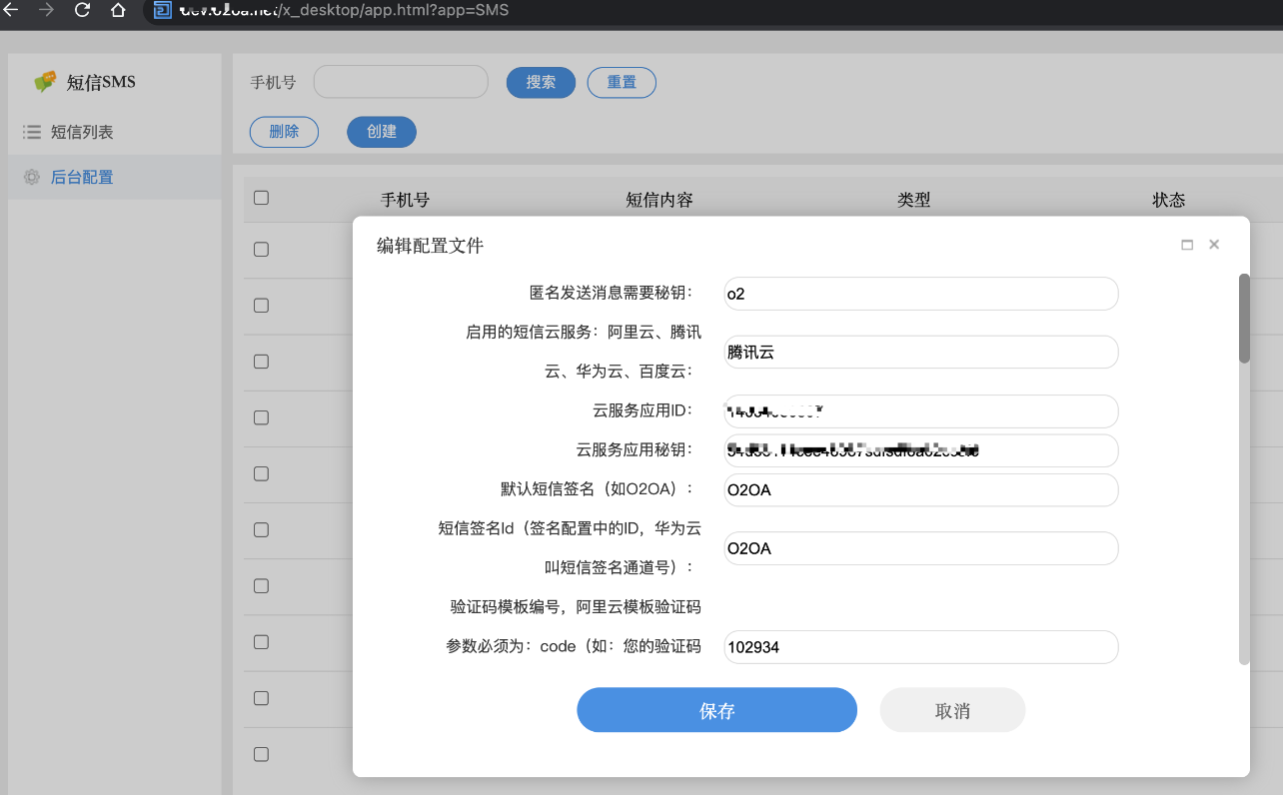Click the 创建 button

tap(382, 131)
